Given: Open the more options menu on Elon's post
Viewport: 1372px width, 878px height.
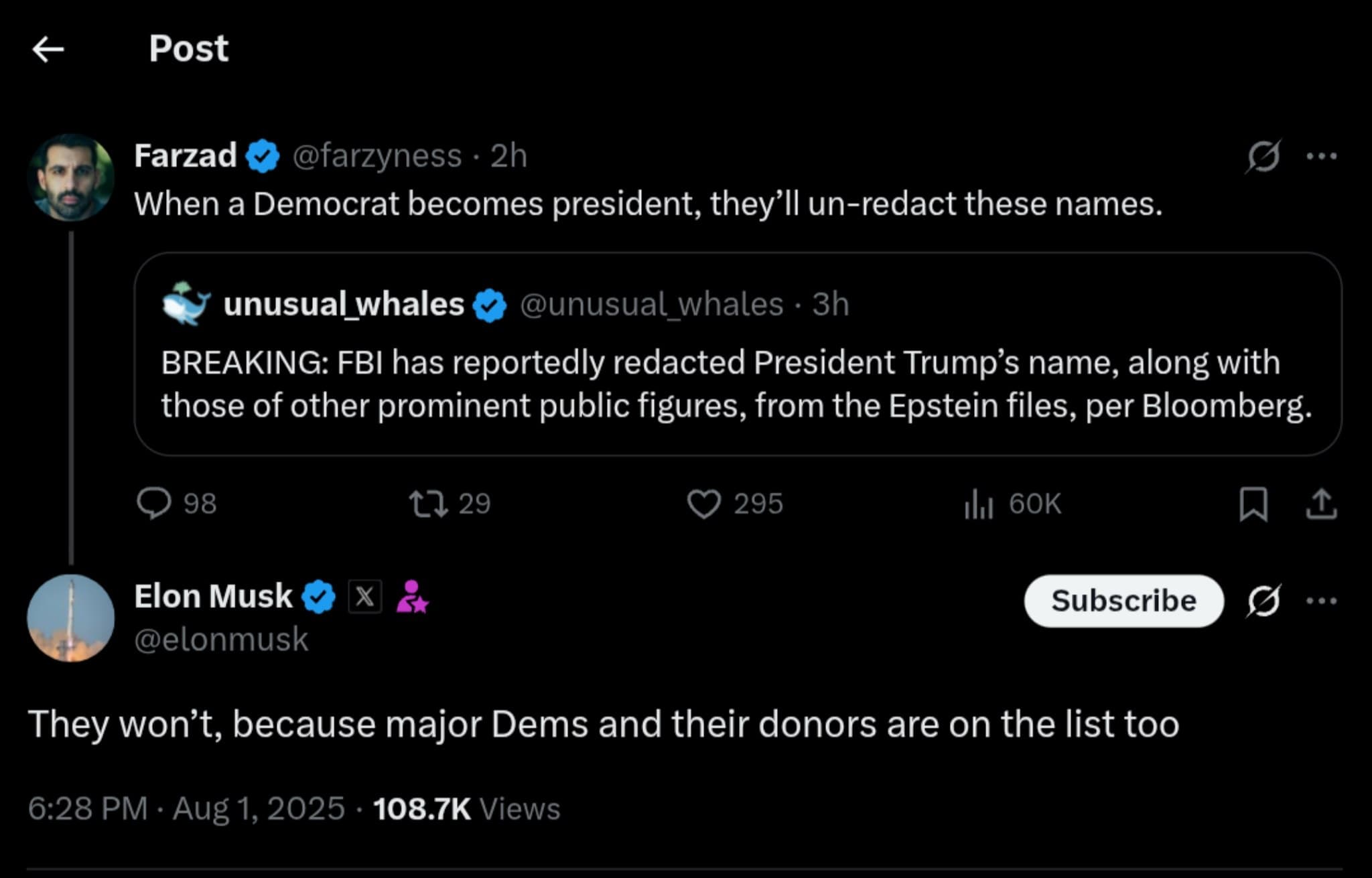Looking at the screenshot, I should 1321,601.
